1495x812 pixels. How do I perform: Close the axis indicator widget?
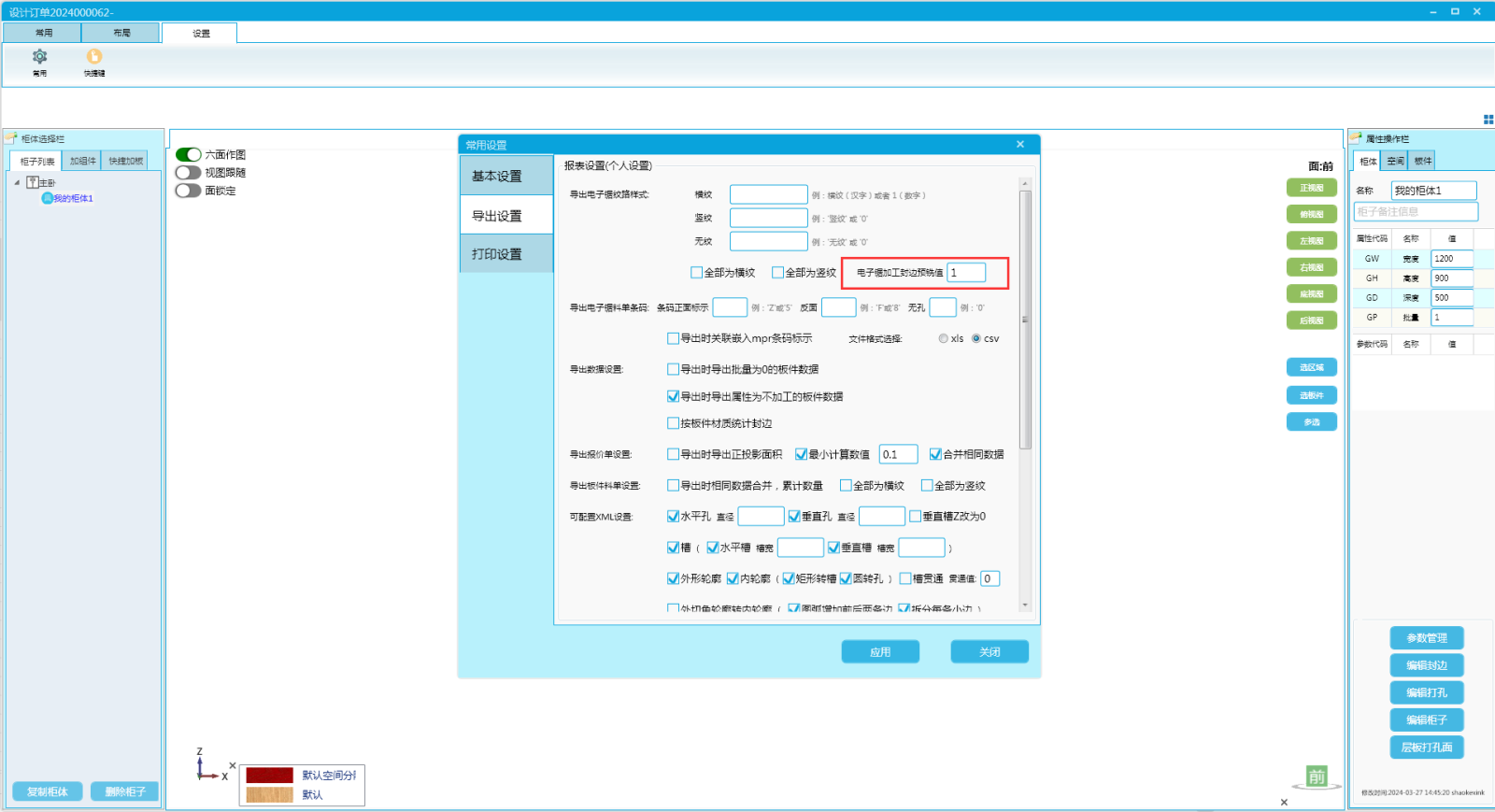[x=233, y=765]
